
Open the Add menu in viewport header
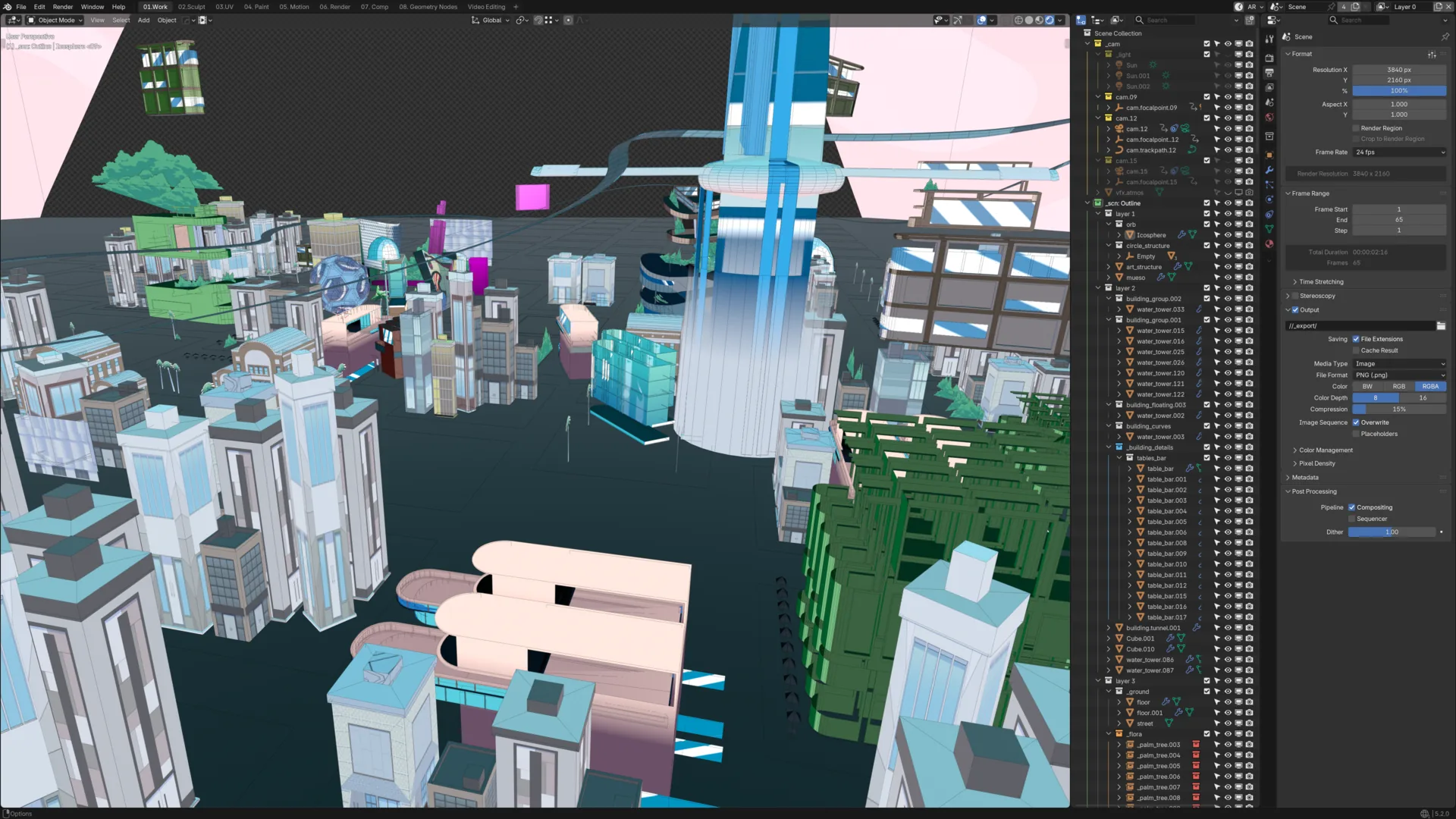[143, 20]
